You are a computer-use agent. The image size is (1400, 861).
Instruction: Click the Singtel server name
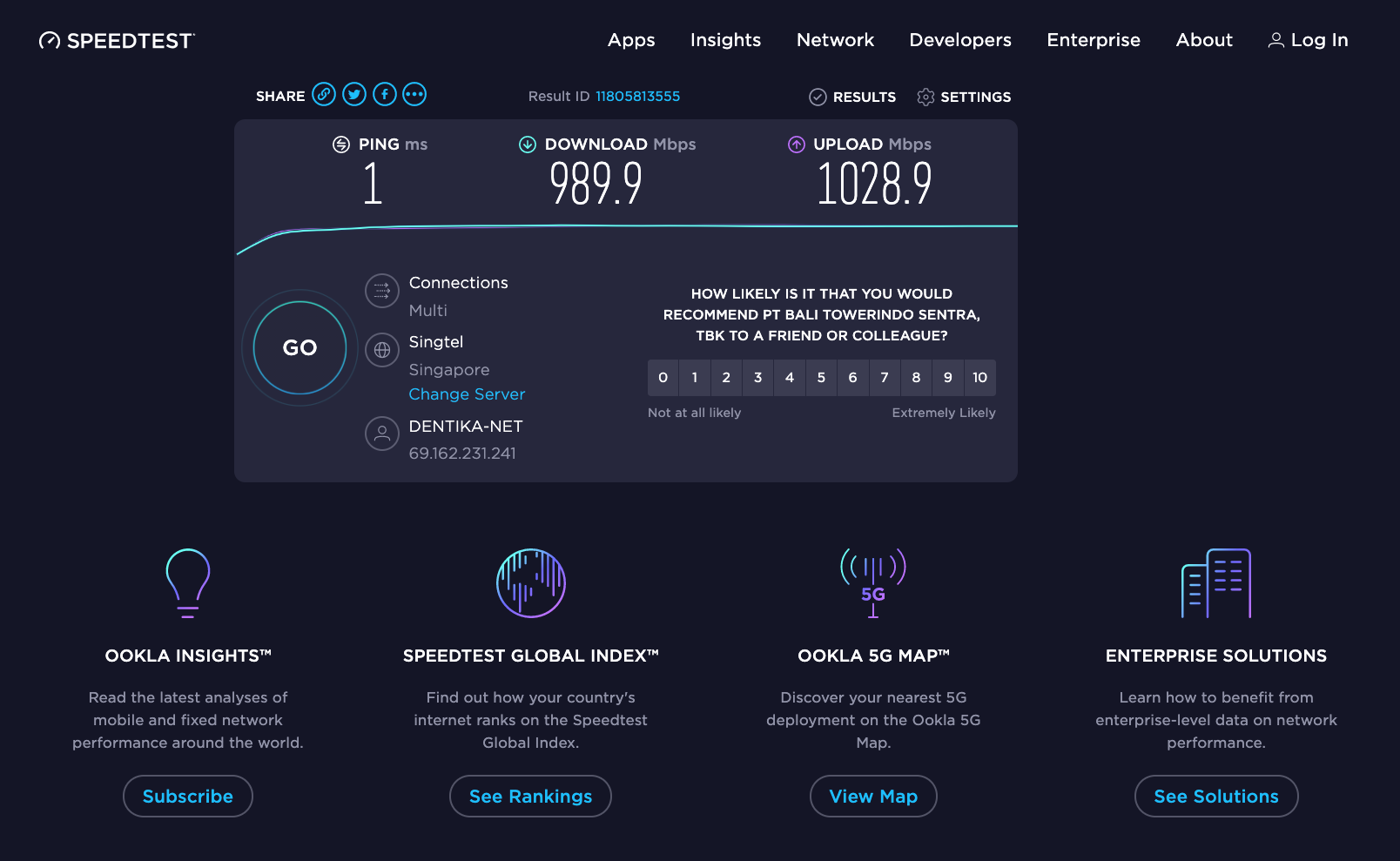436,342
